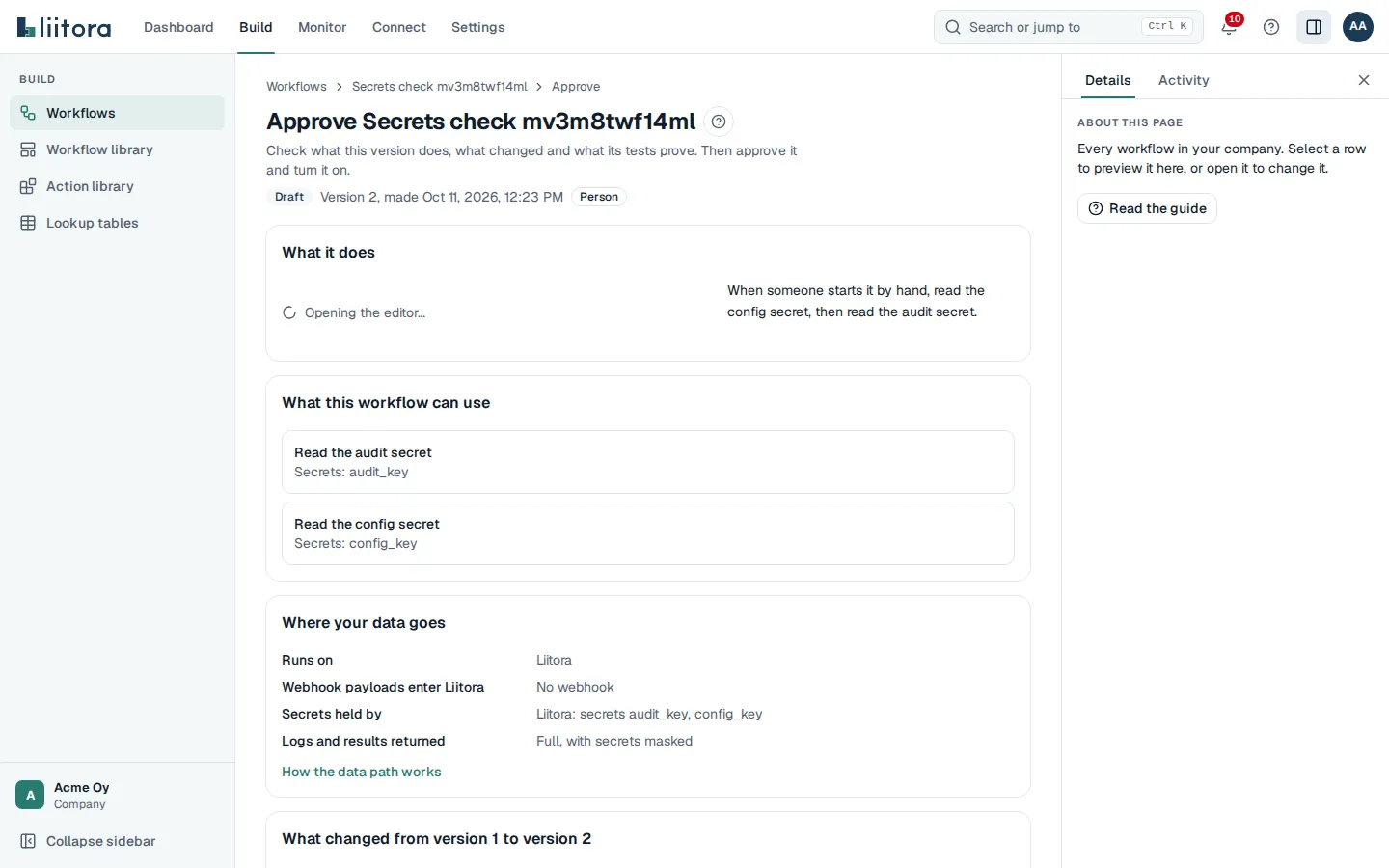1389x868 pixels.
Task: Open Lookup tables in the sidebar
Action: click(117, 223)
